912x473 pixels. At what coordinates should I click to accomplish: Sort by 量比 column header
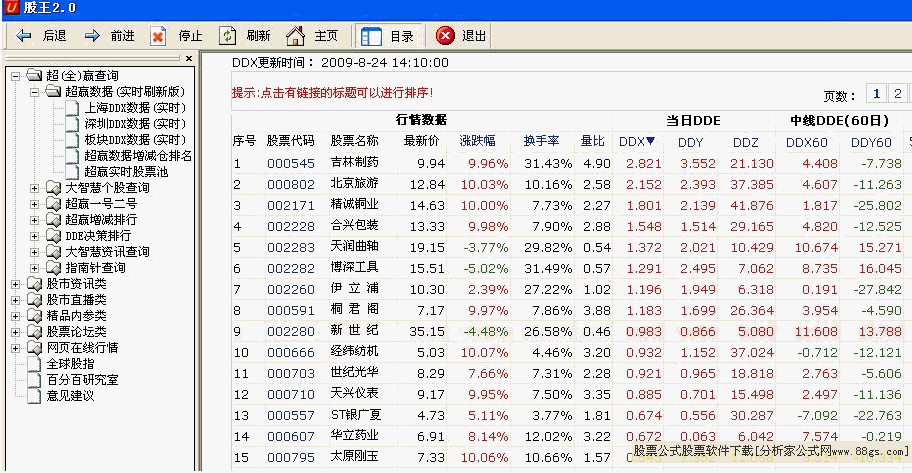coord(593,141)
